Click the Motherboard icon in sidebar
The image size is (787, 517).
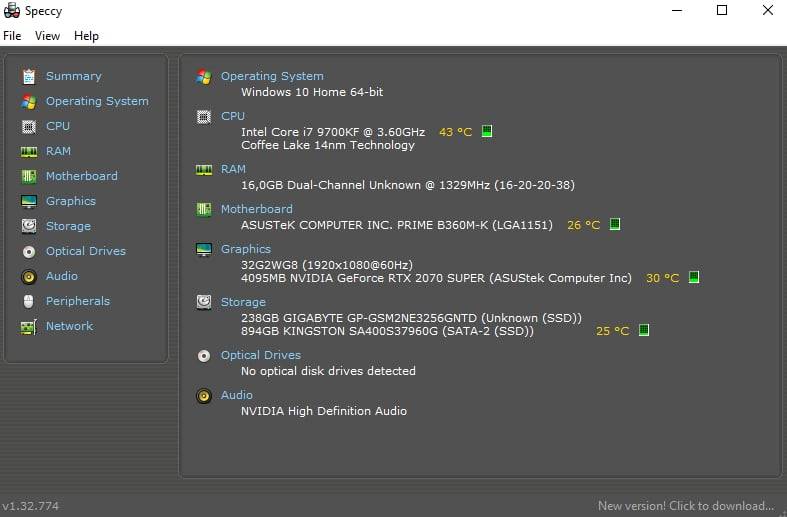click(x=29, y=176)
